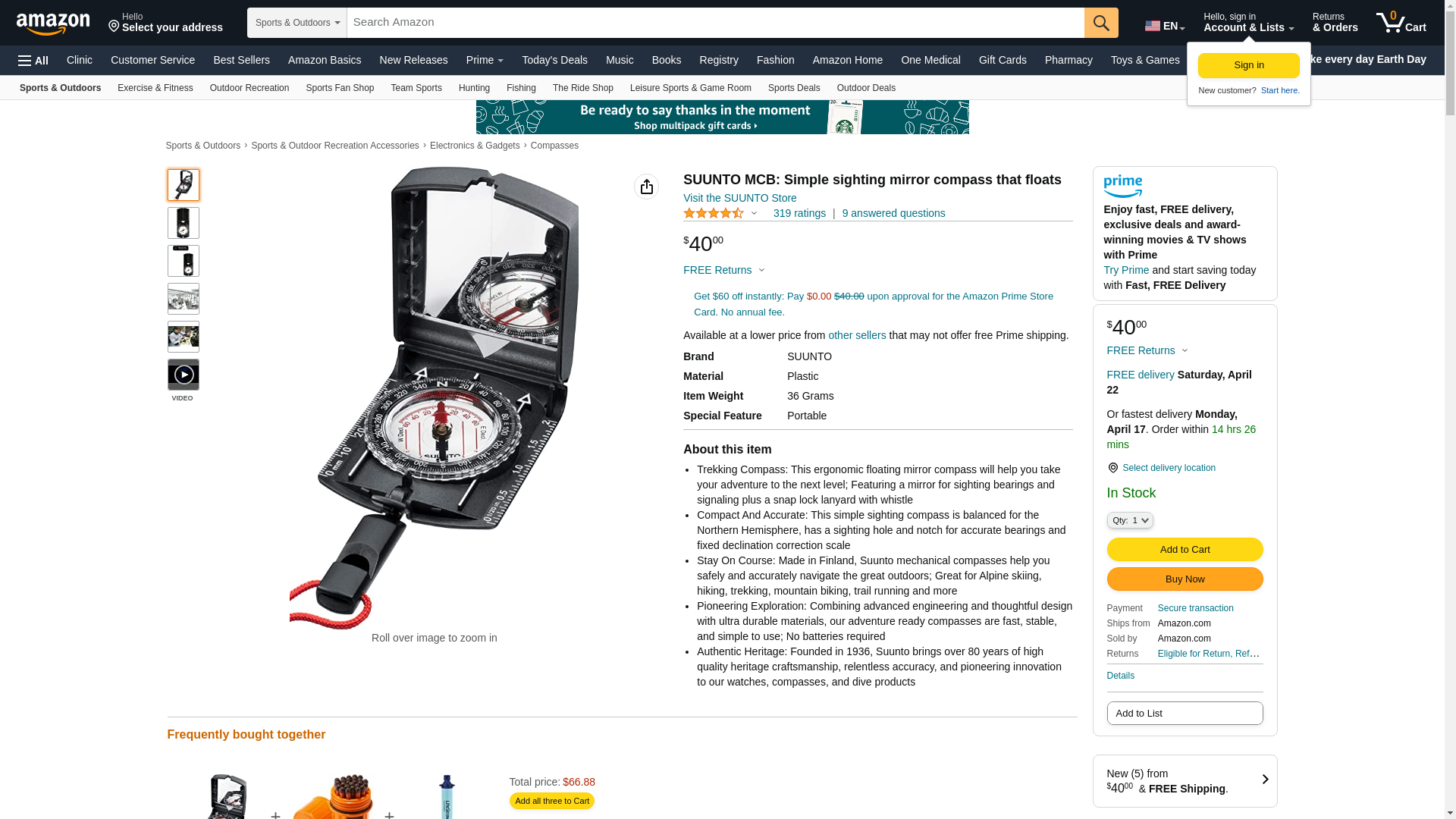This screenshot has height=819, width=1456.
Task: Click into the Search Amazon field
Action: pos(715,23)
